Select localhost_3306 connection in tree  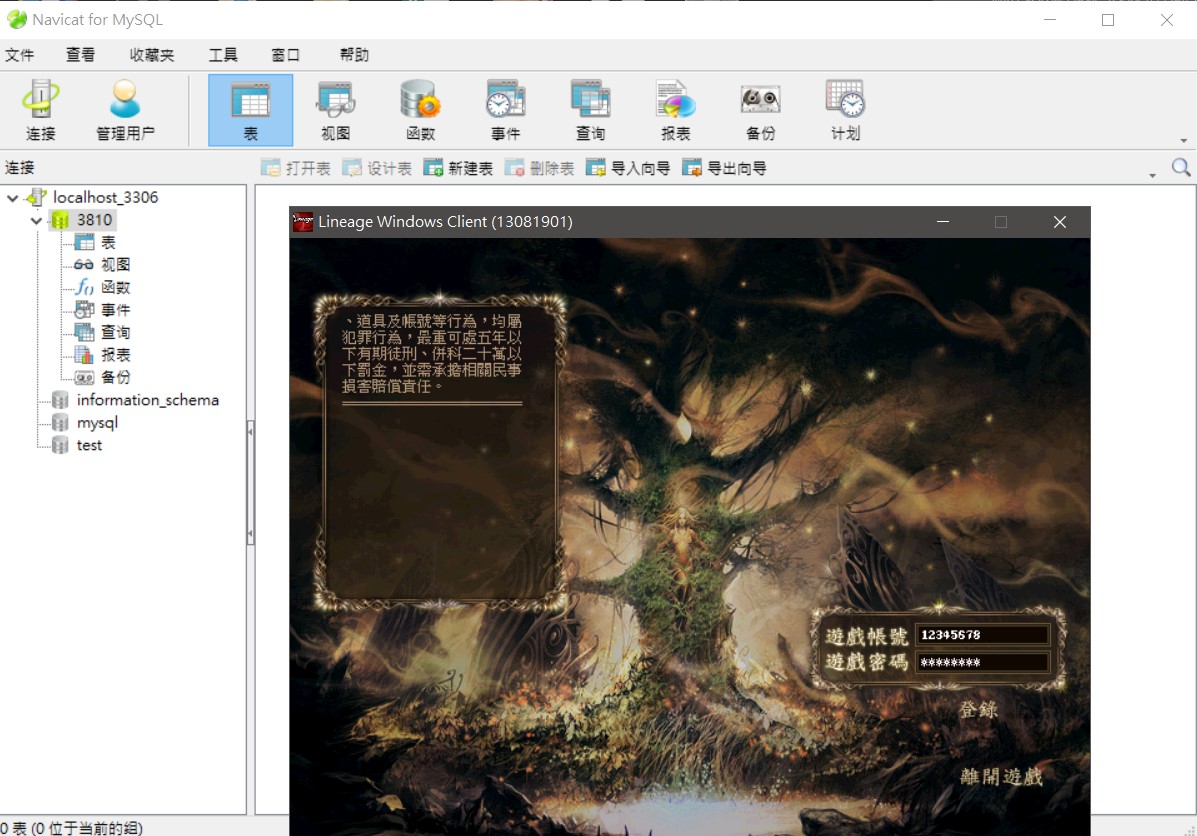[x=105, y=197]
